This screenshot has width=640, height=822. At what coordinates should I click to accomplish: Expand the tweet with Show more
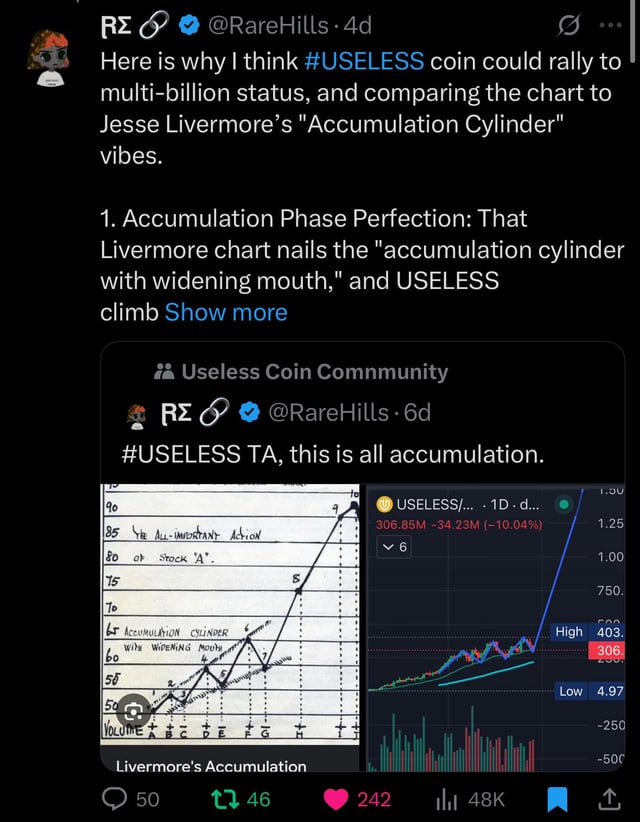[226, 312]
